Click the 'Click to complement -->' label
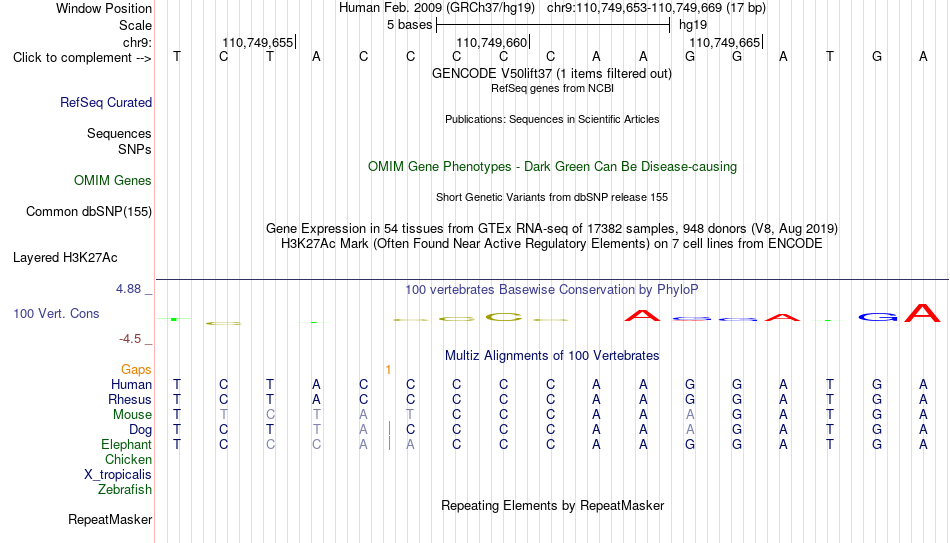 coord(82,58)
